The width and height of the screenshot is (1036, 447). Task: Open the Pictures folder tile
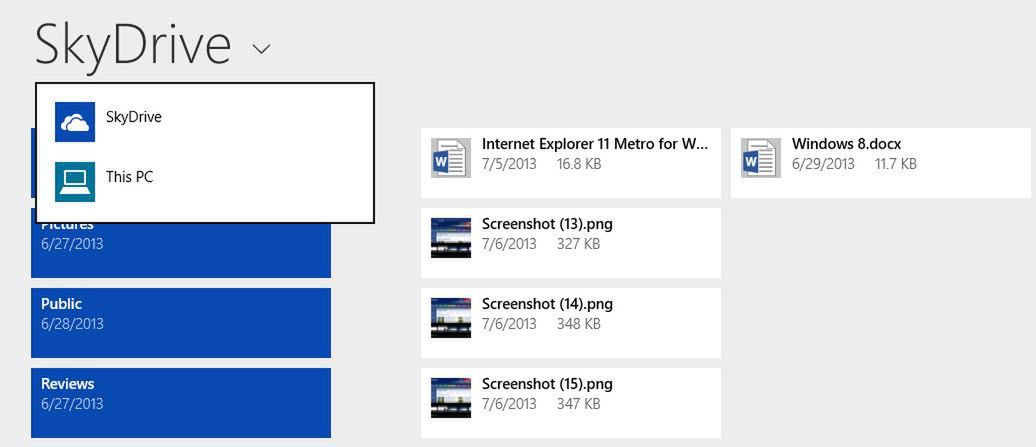click(181, 249)
